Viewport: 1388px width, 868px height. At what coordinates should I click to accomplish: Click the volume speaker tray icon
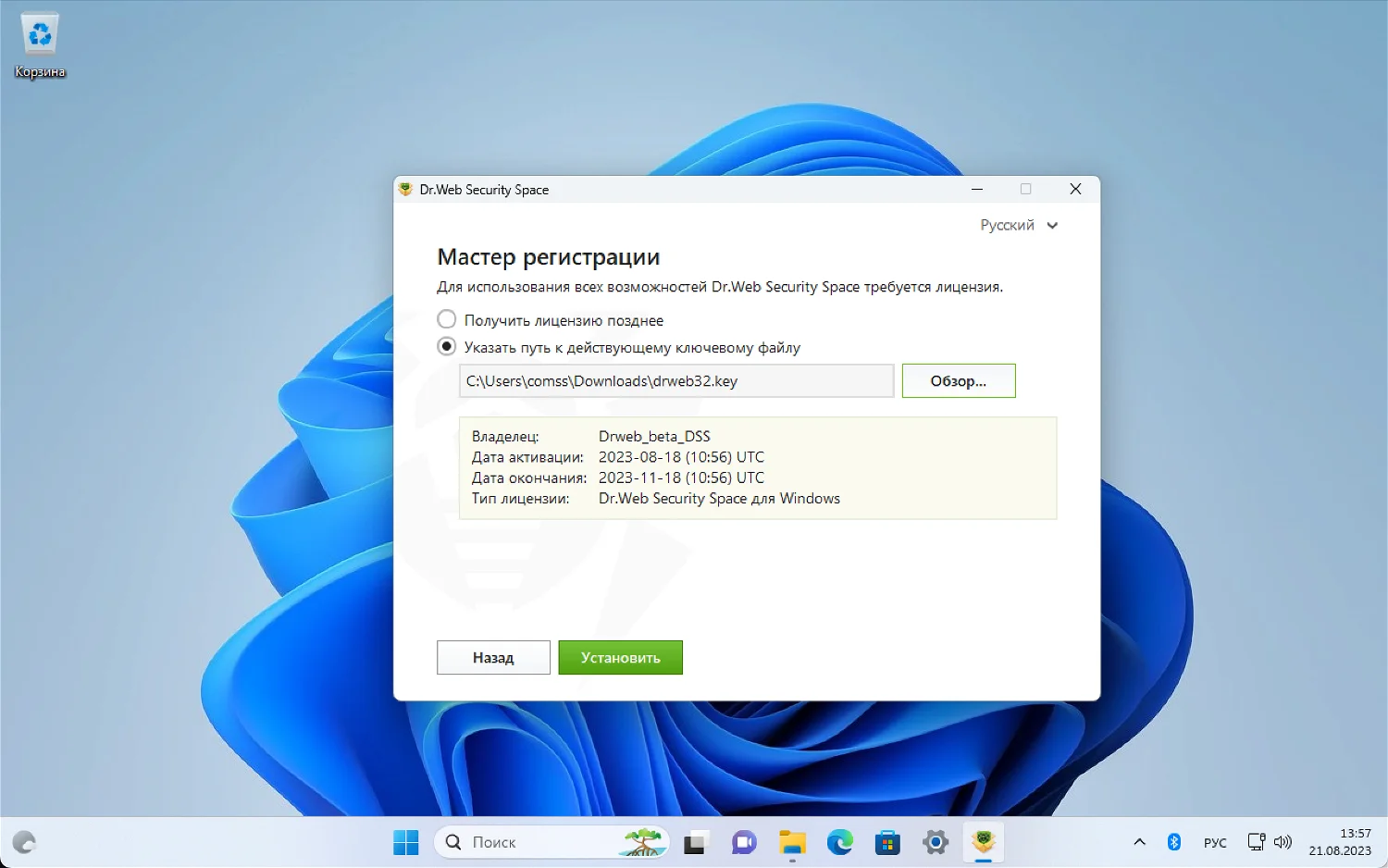(x=1283, y=841)
